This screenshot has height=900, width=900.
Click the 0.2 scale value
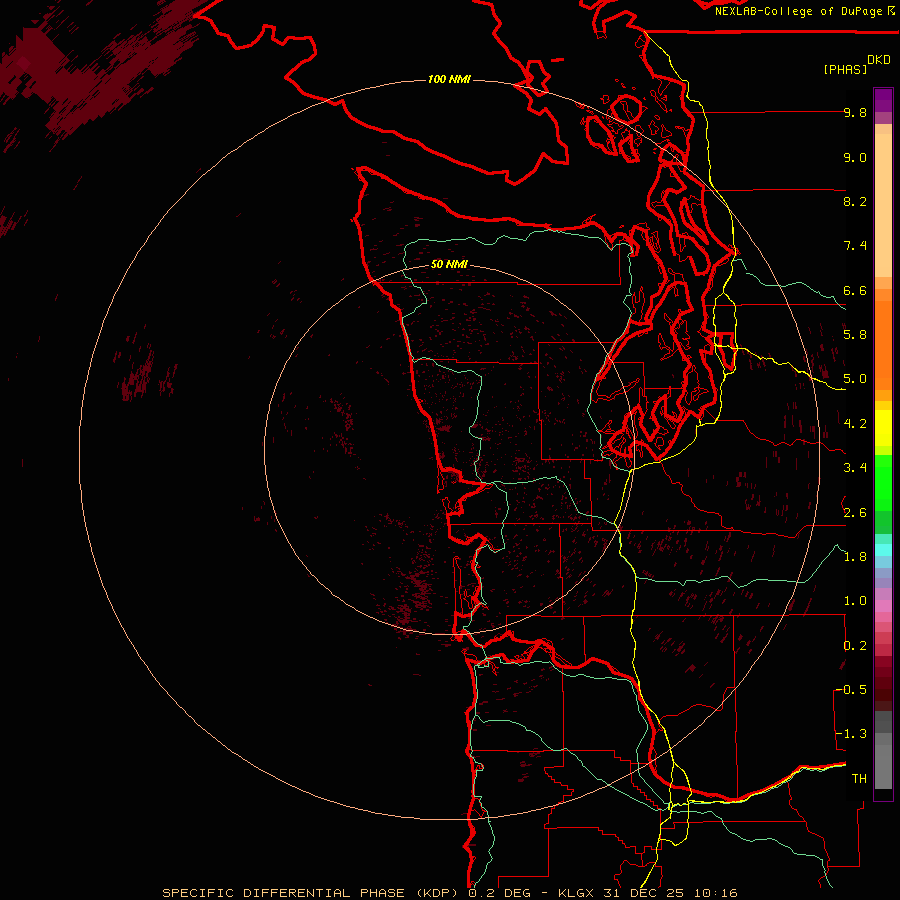(x=855, y=646)
